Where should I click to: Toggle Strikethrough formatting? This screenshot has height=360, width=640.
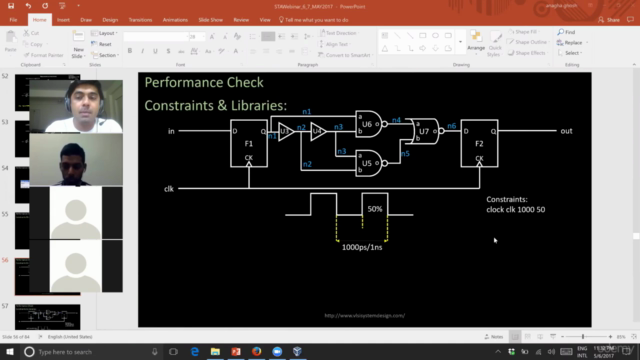tap(181, 51)
